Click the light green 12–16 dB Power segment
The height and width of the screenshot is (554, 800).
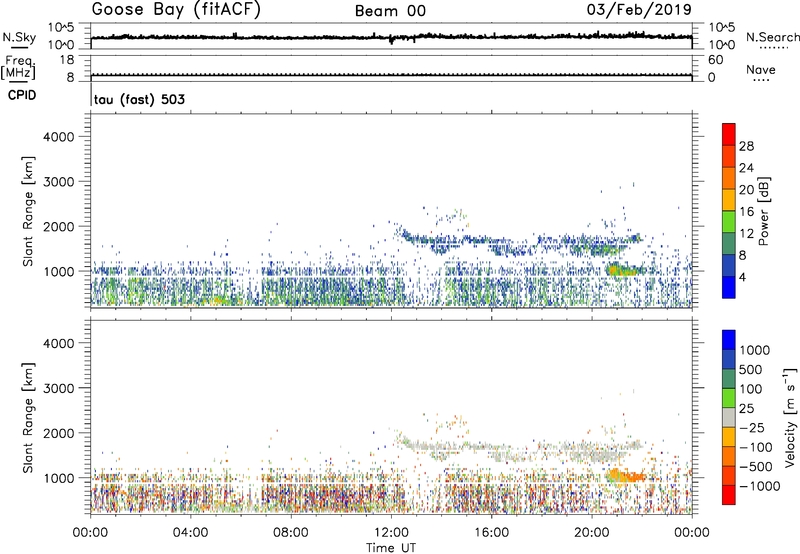[x=729, y=221]
